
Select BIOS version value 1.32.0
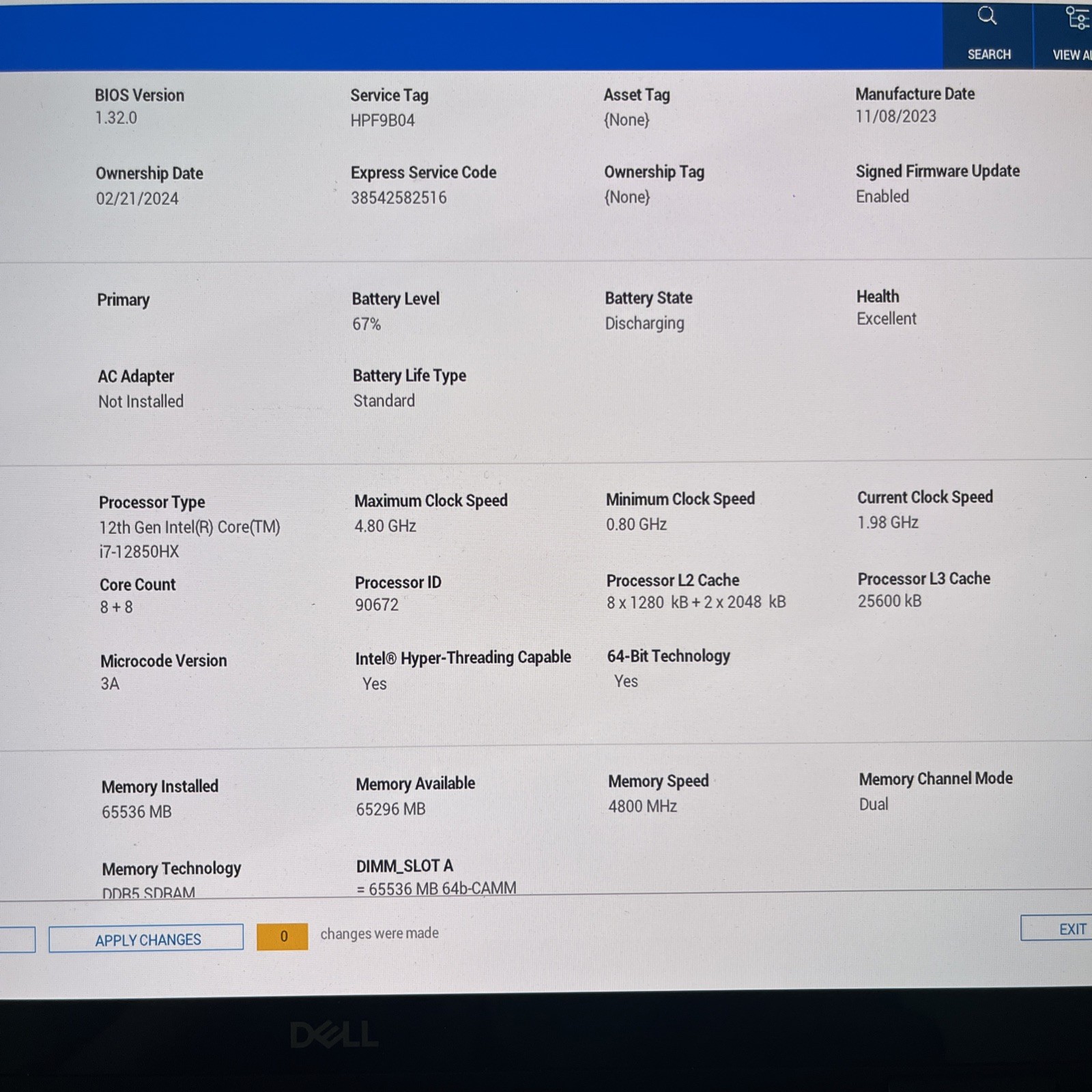click(116, 118)
